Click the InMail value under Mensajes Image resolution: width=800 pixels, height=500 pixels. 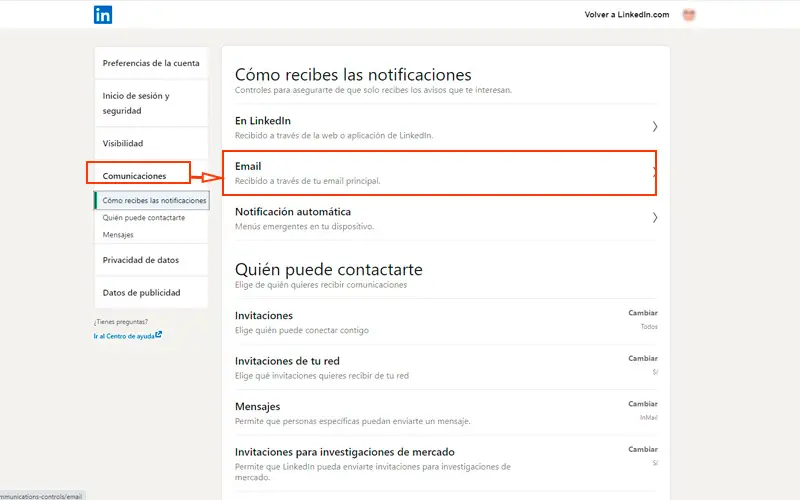coord(648,417)
